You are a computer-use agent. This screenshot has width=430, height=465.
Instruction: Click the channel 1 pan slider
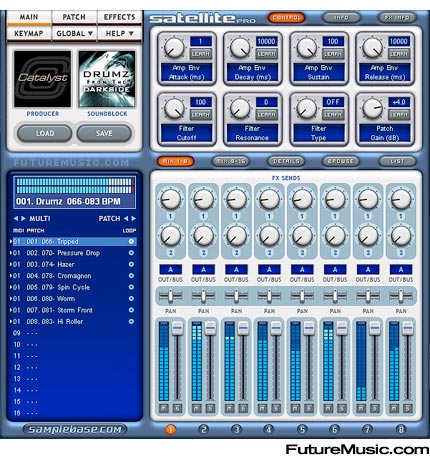click(x=170, y=296)
